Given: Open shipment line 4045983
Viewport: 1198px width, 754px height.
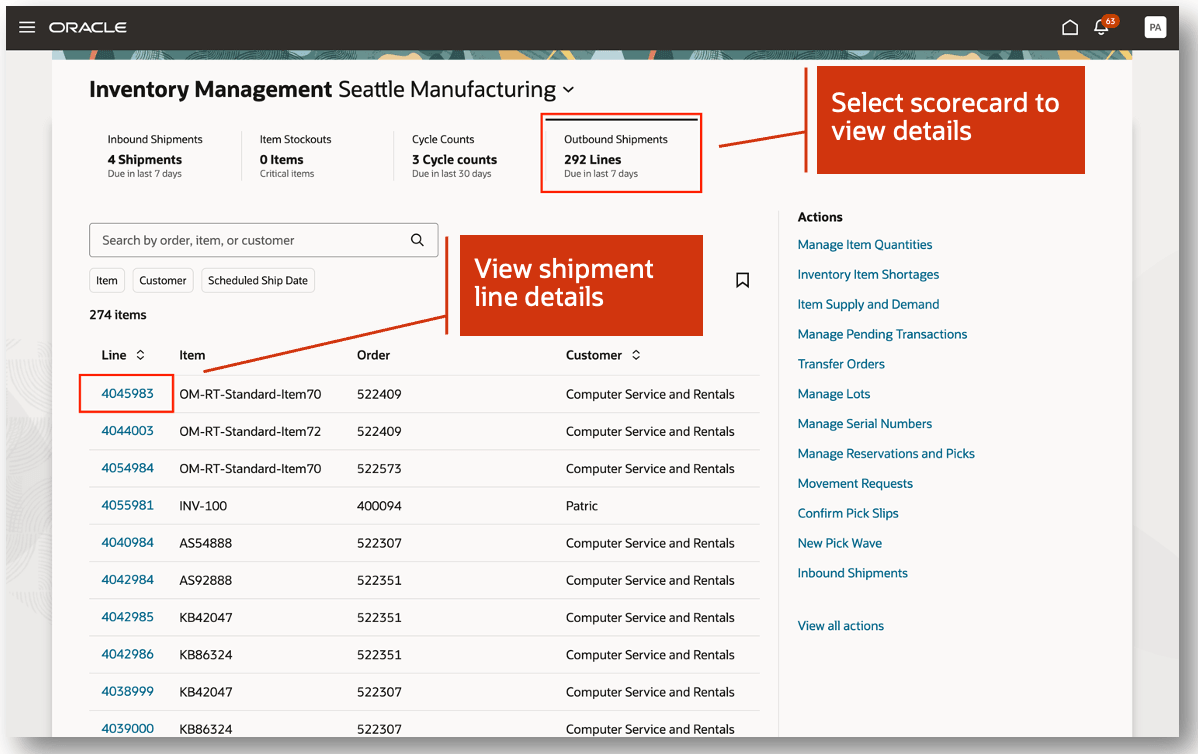Looking at the screenshot, I should 127,394.
